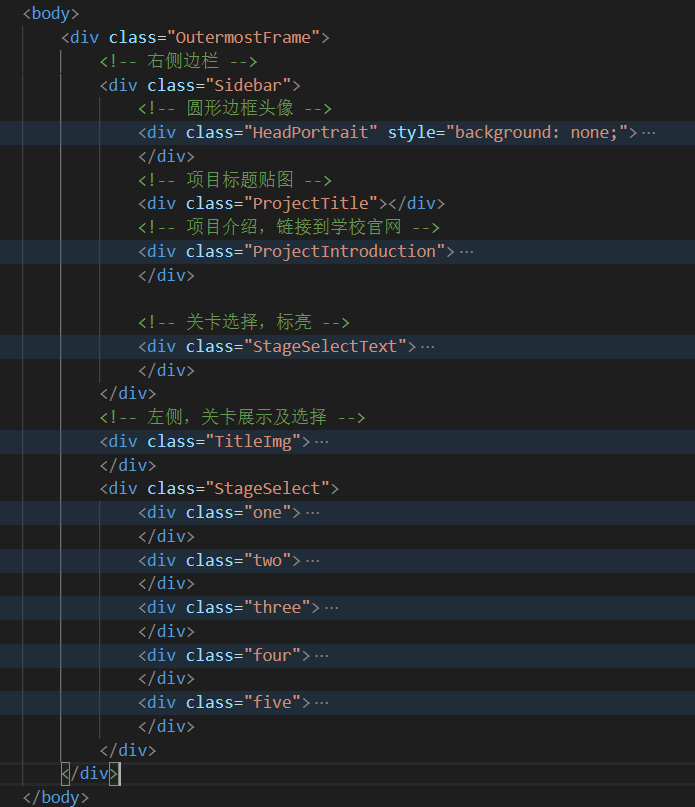
Task: Click the closing div with highlighted brackets
Action: [x=90, y=774]
